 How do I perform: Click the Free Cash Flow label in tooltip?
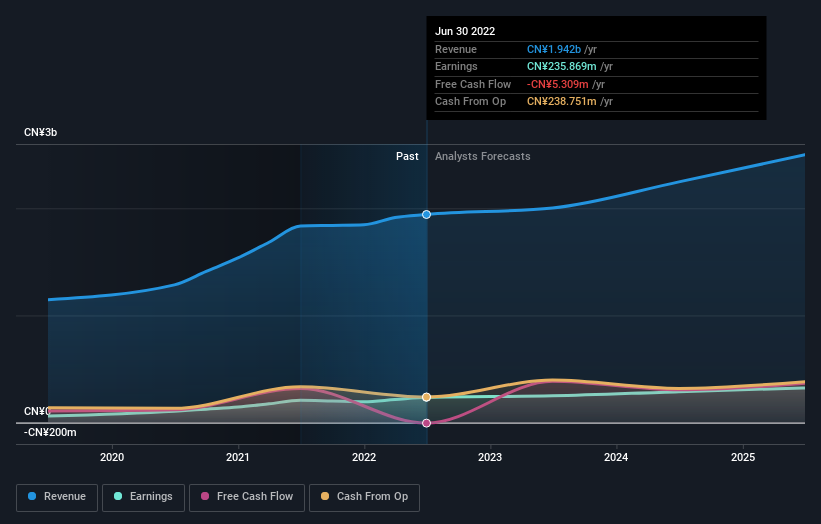pos(473,84)
